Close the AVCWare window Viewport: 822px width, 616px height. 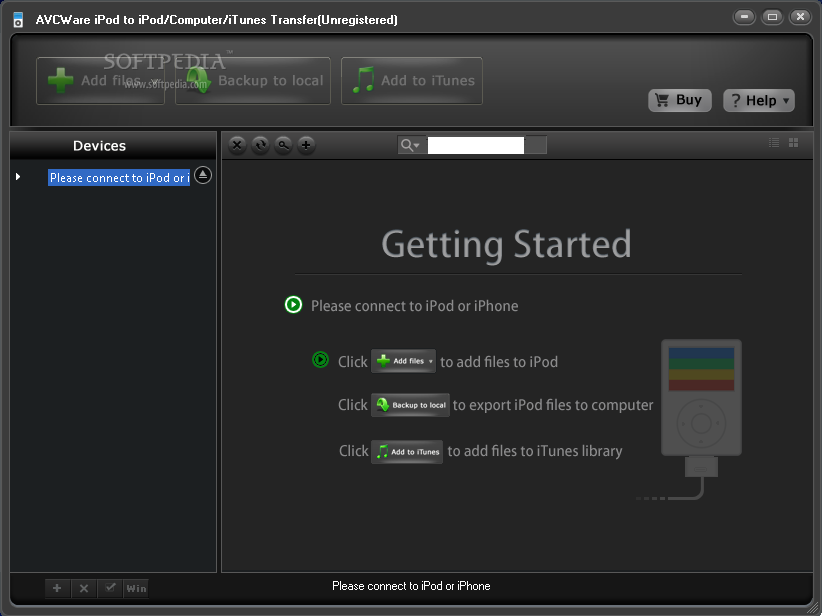(x=801, y=17)
